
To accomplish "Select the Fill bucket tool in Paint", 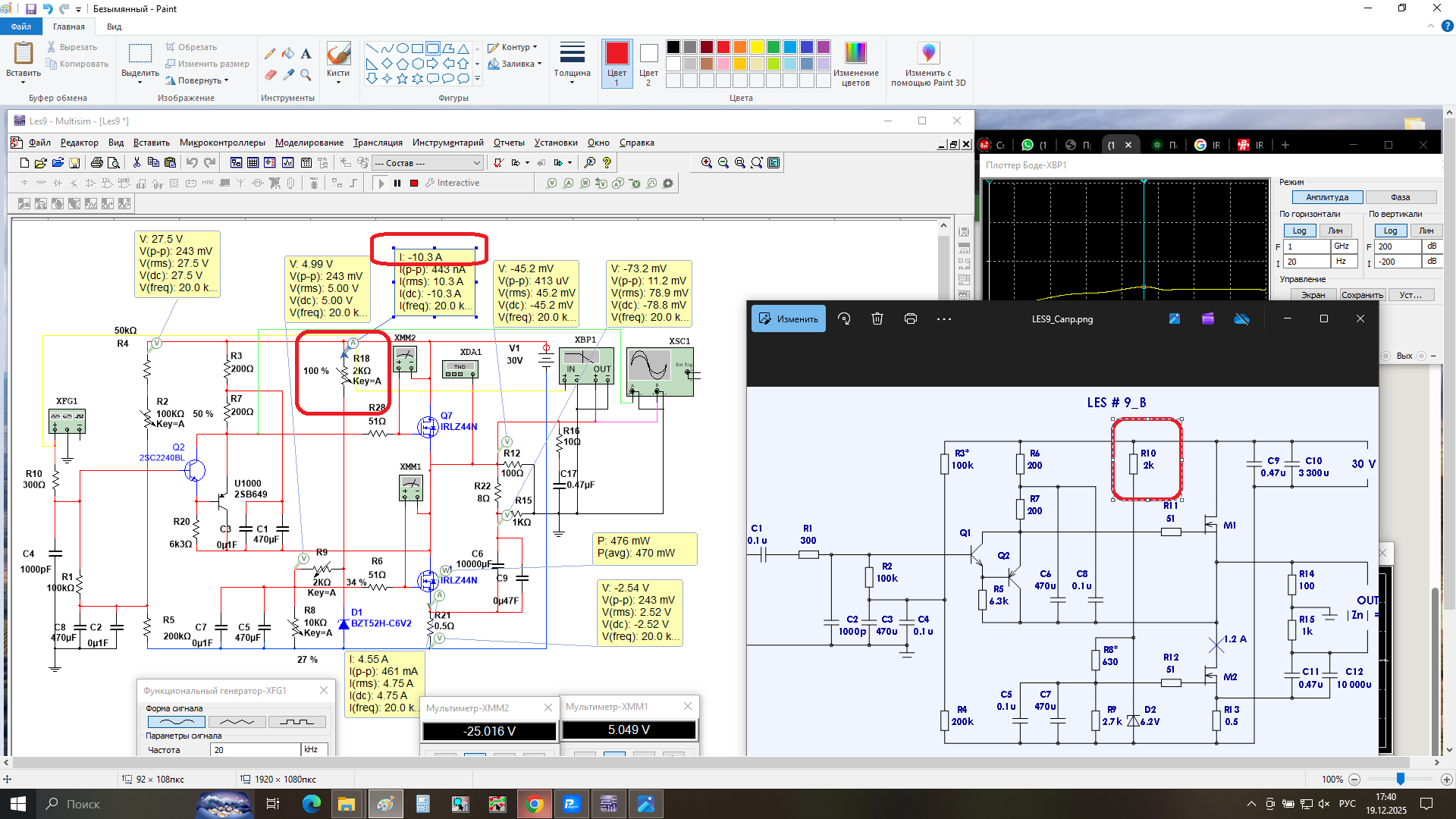I will tap(288, 54).
